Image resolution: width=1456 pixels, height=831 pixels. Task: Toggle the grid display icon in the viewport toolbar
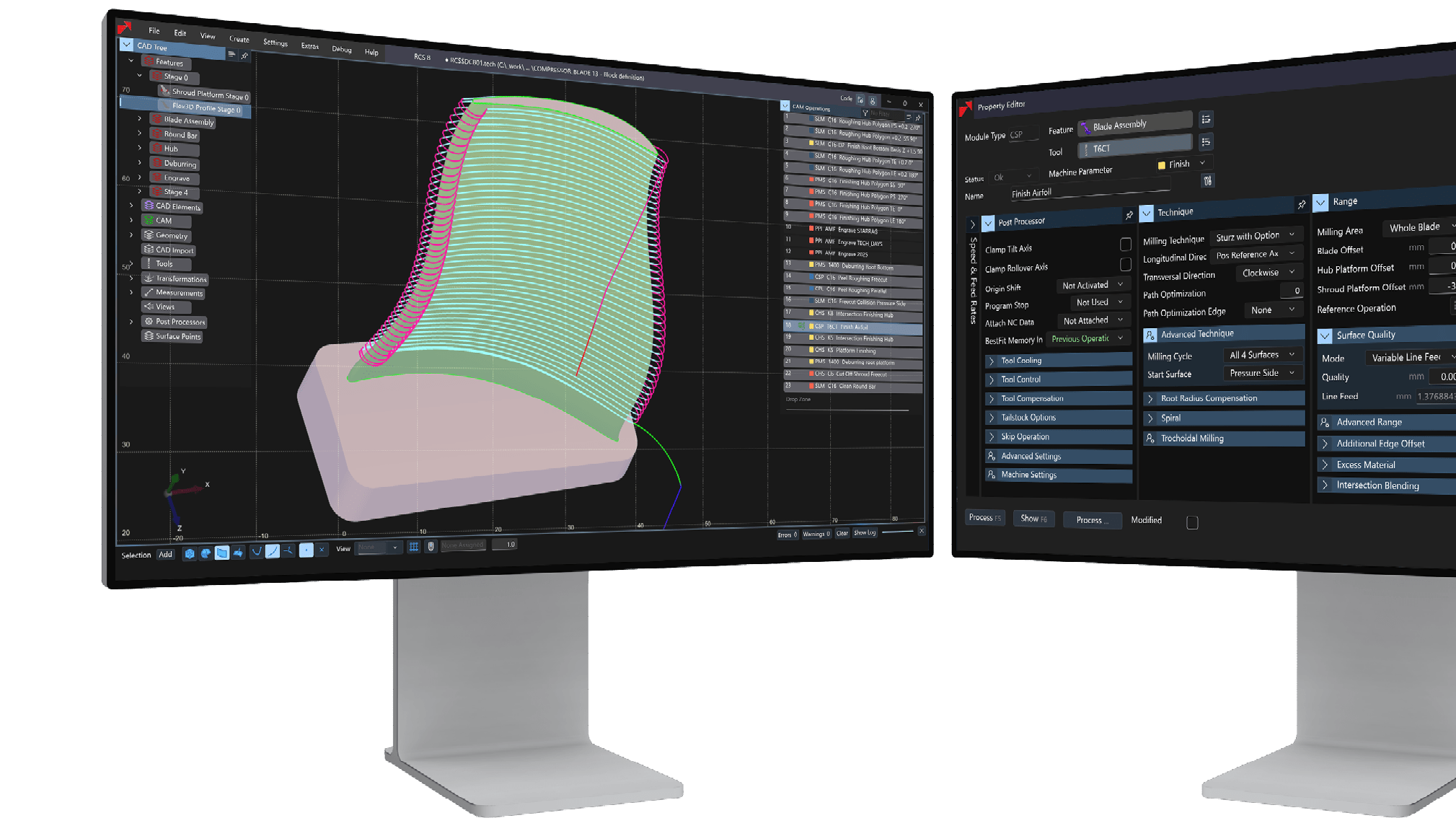[x=414, y=547]
